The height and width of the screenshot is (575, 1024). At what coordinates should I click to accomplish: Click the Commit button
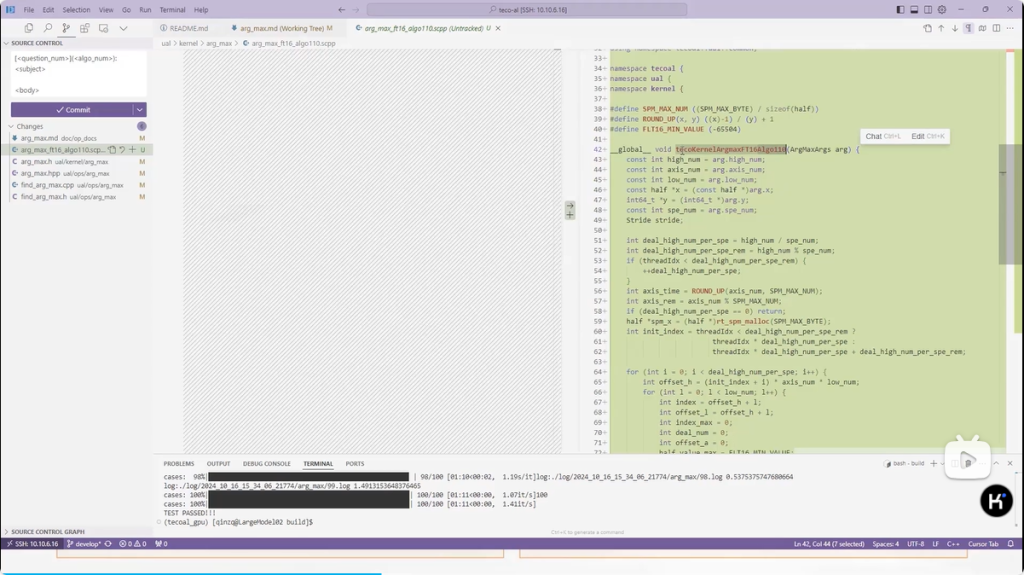pyautogui.click(x=72, y=110)
